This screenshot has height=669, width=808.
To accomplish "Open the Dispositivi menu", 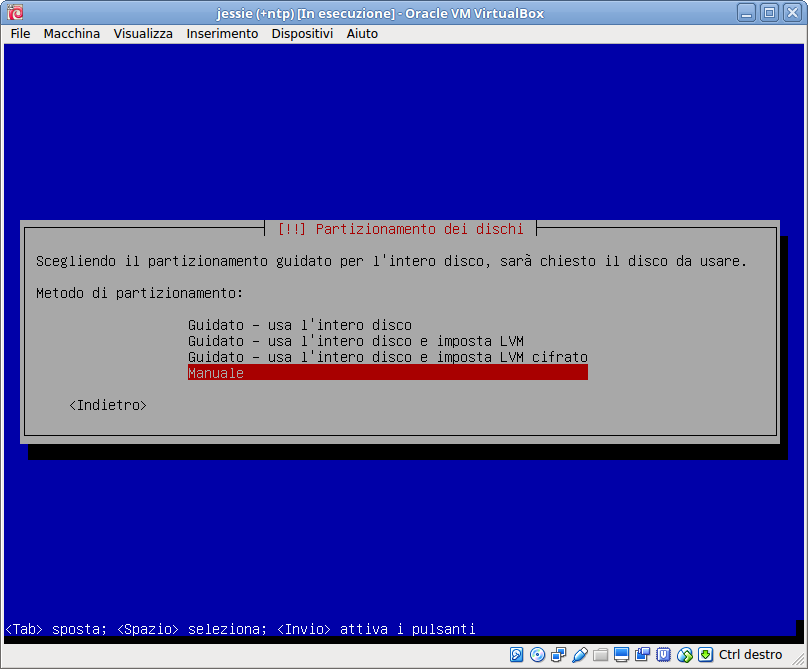I will pos(302,34).
